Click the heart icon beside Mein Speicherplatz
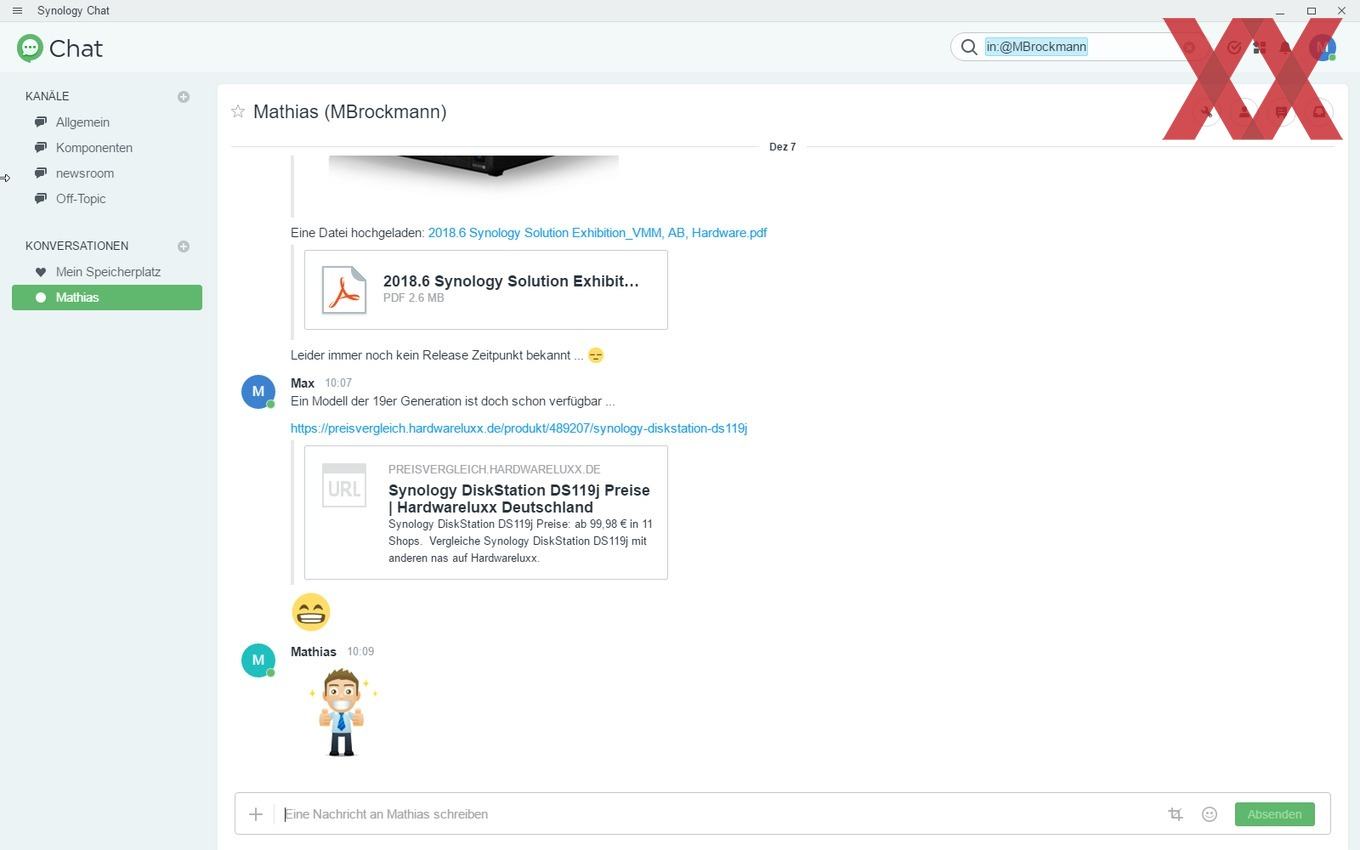The image size is (1360, 850). (41, 272)
